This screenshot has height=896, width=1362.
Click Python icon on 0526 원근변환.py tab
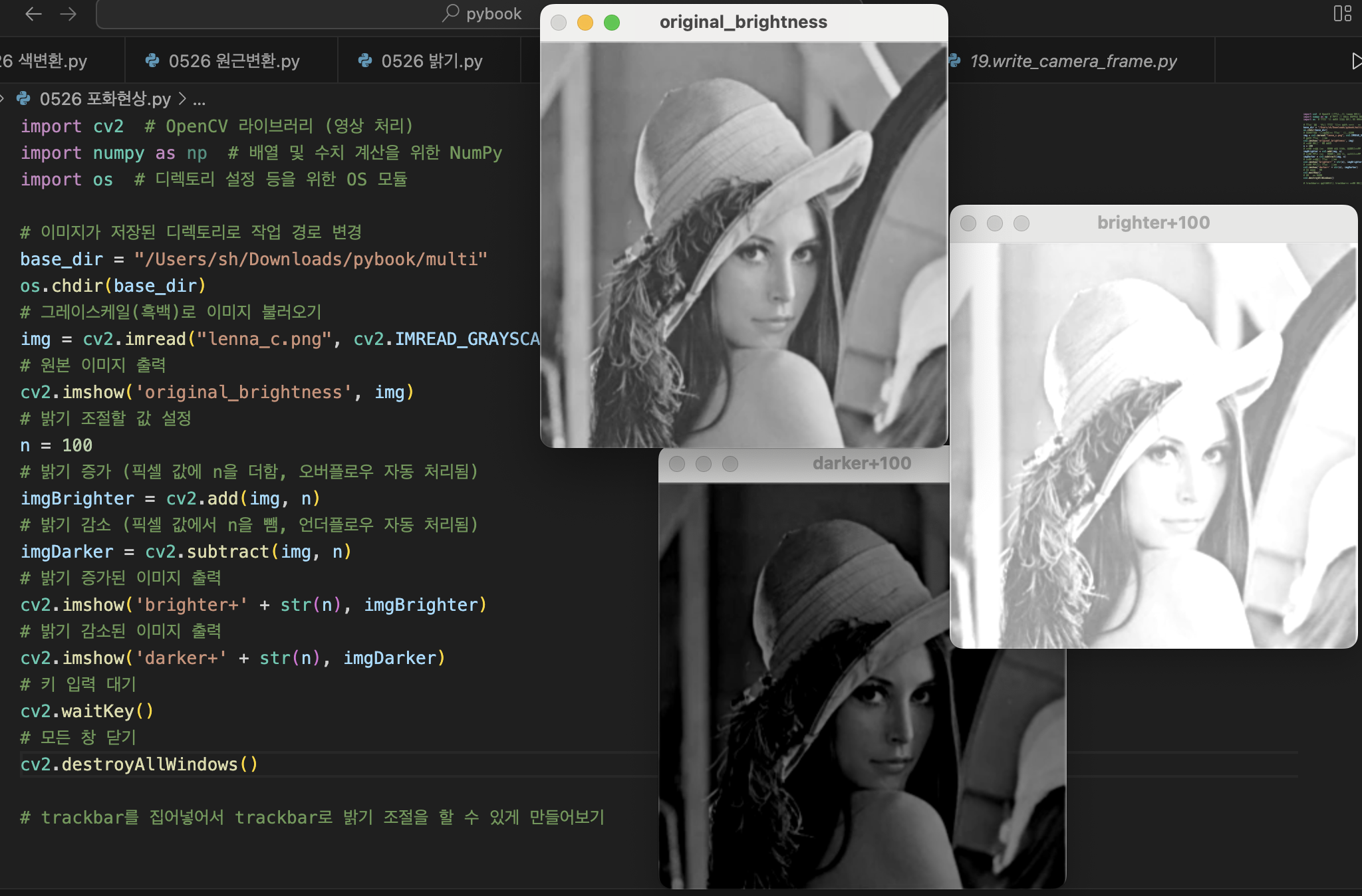pos(152,60)
